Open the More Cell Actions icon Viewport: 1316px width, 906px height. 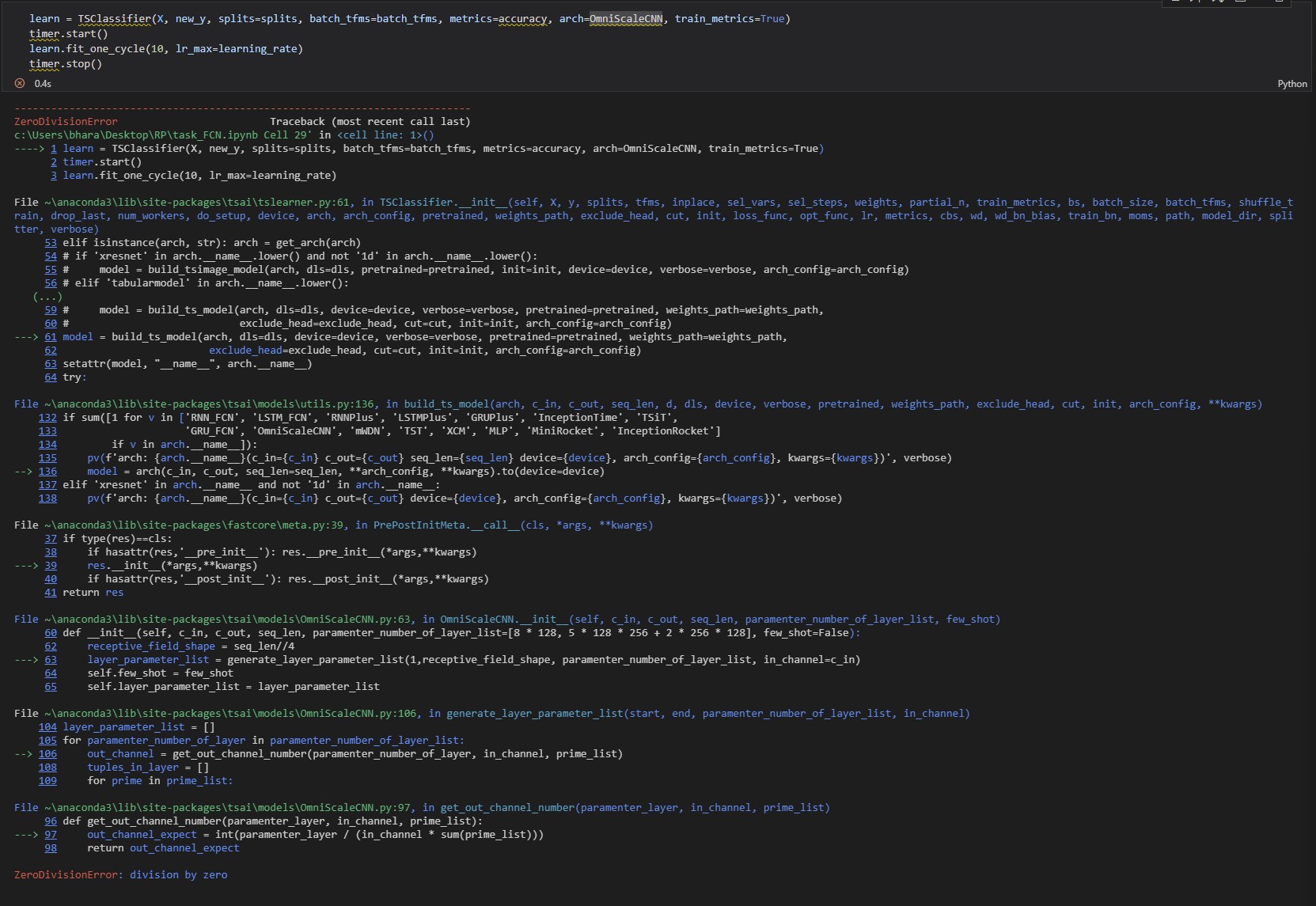pos(1278,2)
